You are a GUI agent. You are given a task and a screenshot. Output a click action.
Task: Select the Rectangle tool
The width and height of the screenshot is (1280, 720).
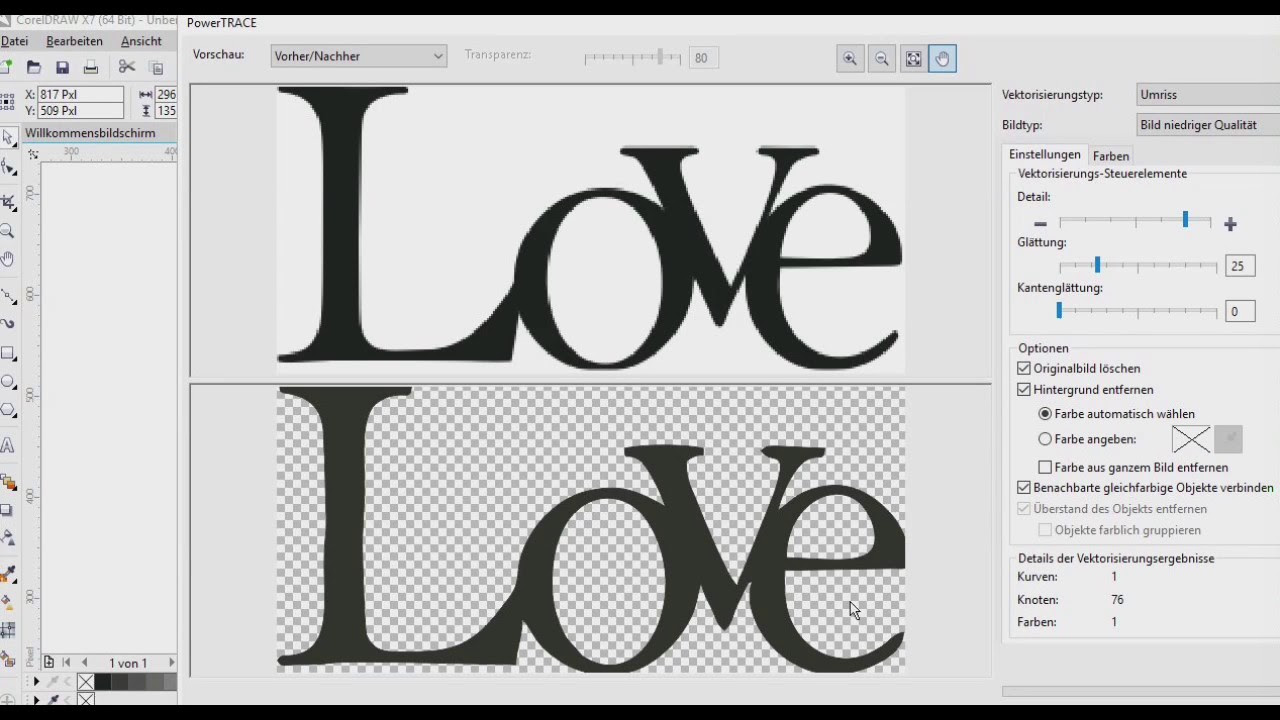8,353
